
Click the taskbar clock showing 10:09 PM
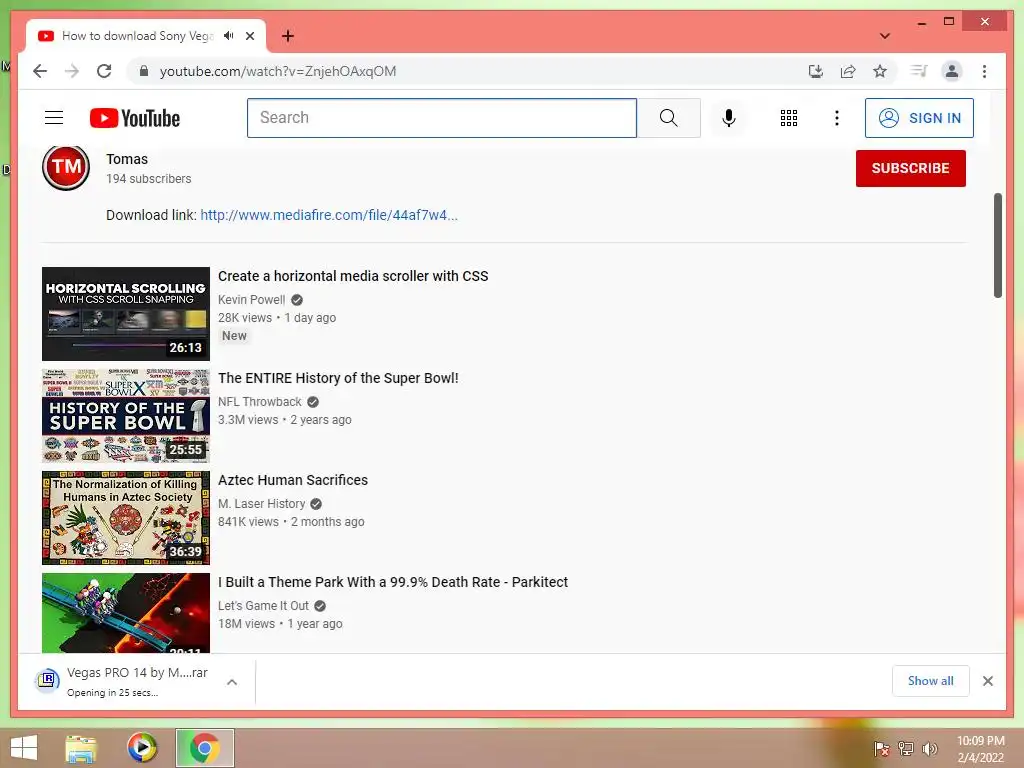click(x=981, y=749)
